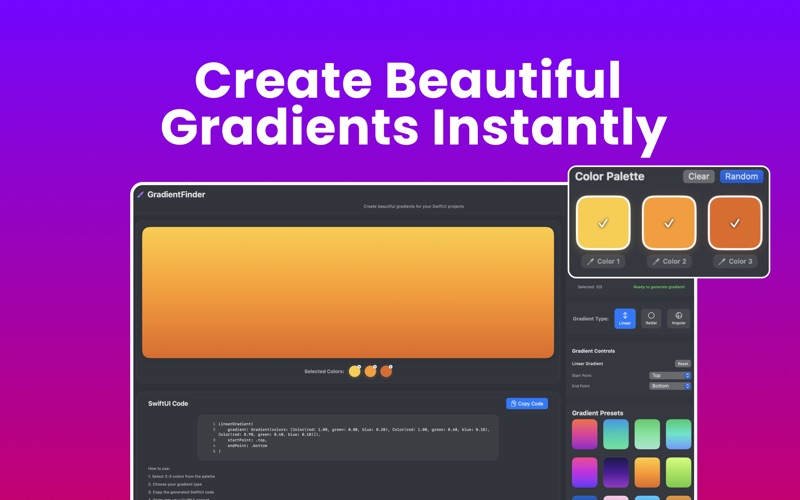Click the 'Gradient Controls' heading
This screenshot has height=500, width=800.
pyautogui.click(x=593, y=351)
